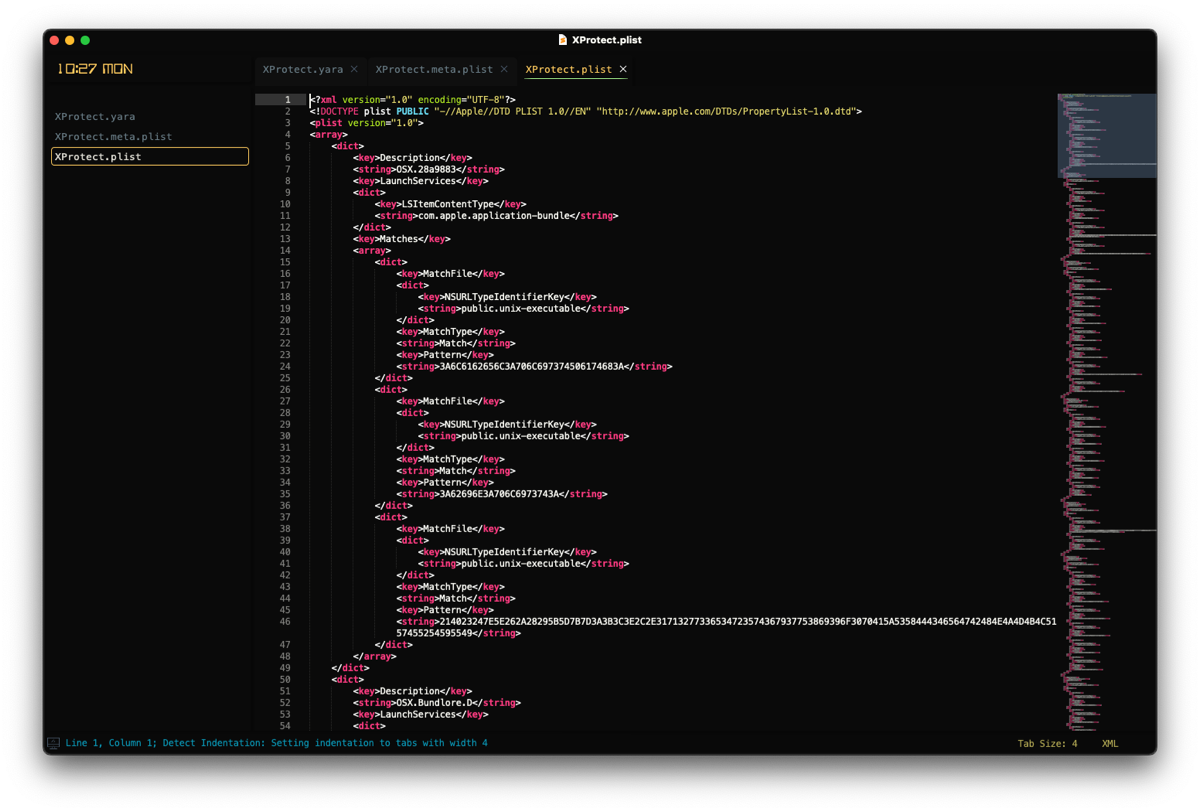Click the document icon beside XProtect.plist title
The height and width of the screenshot is (812, 1200).
(x=563, y=40)
